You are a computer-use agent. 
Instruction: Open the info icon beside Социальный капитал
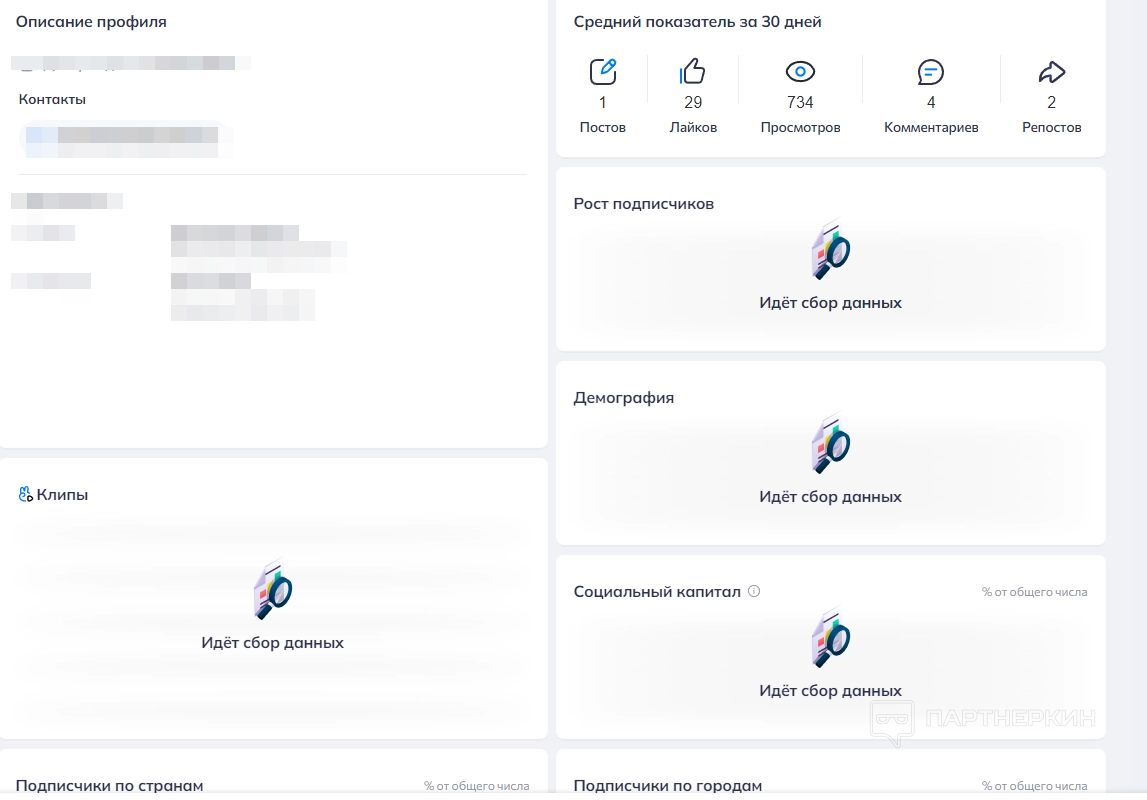(754, 591)
